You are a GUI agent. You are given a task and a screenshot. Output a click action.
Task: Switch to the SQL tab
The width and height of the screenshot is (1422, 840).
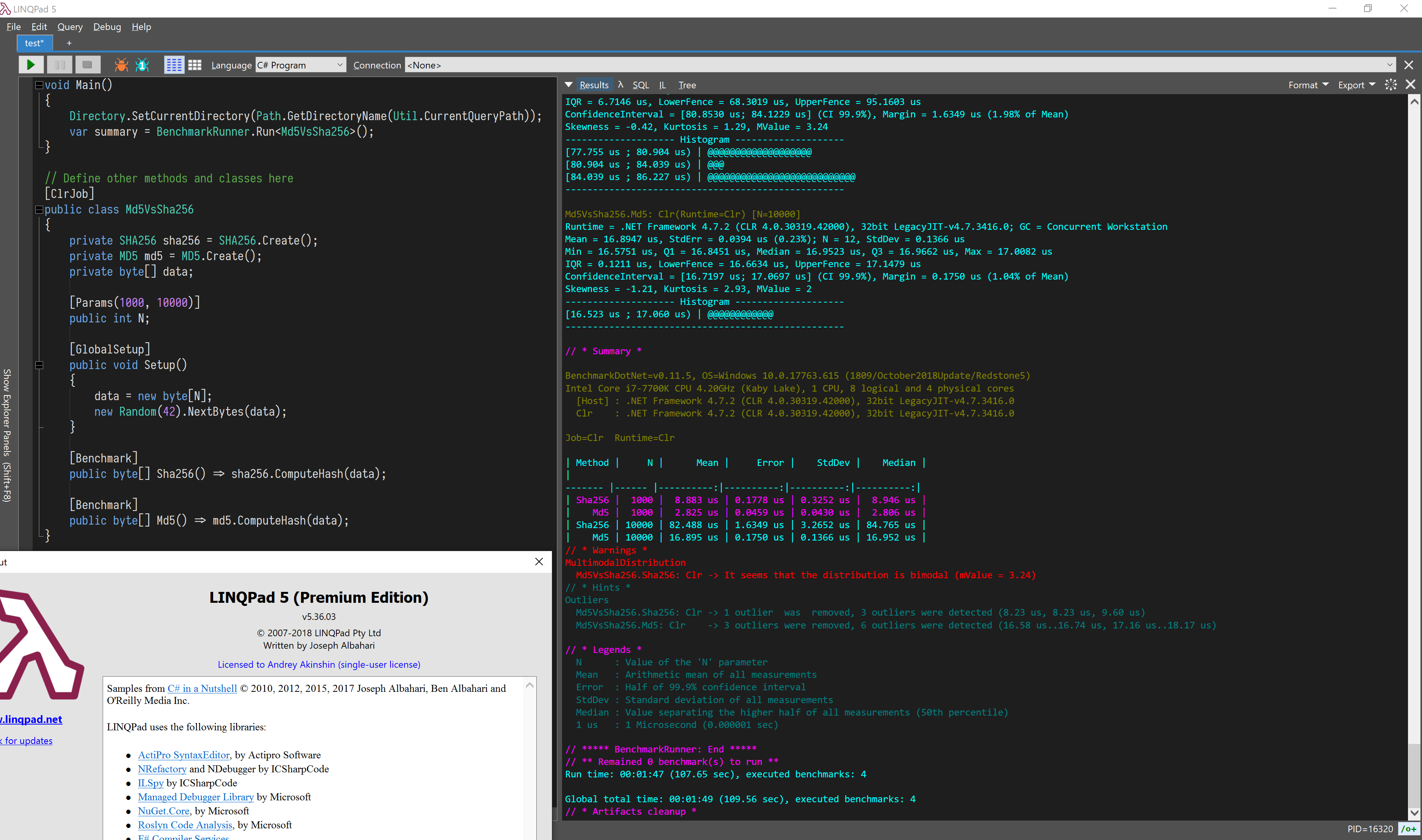(x=641, y=85)
